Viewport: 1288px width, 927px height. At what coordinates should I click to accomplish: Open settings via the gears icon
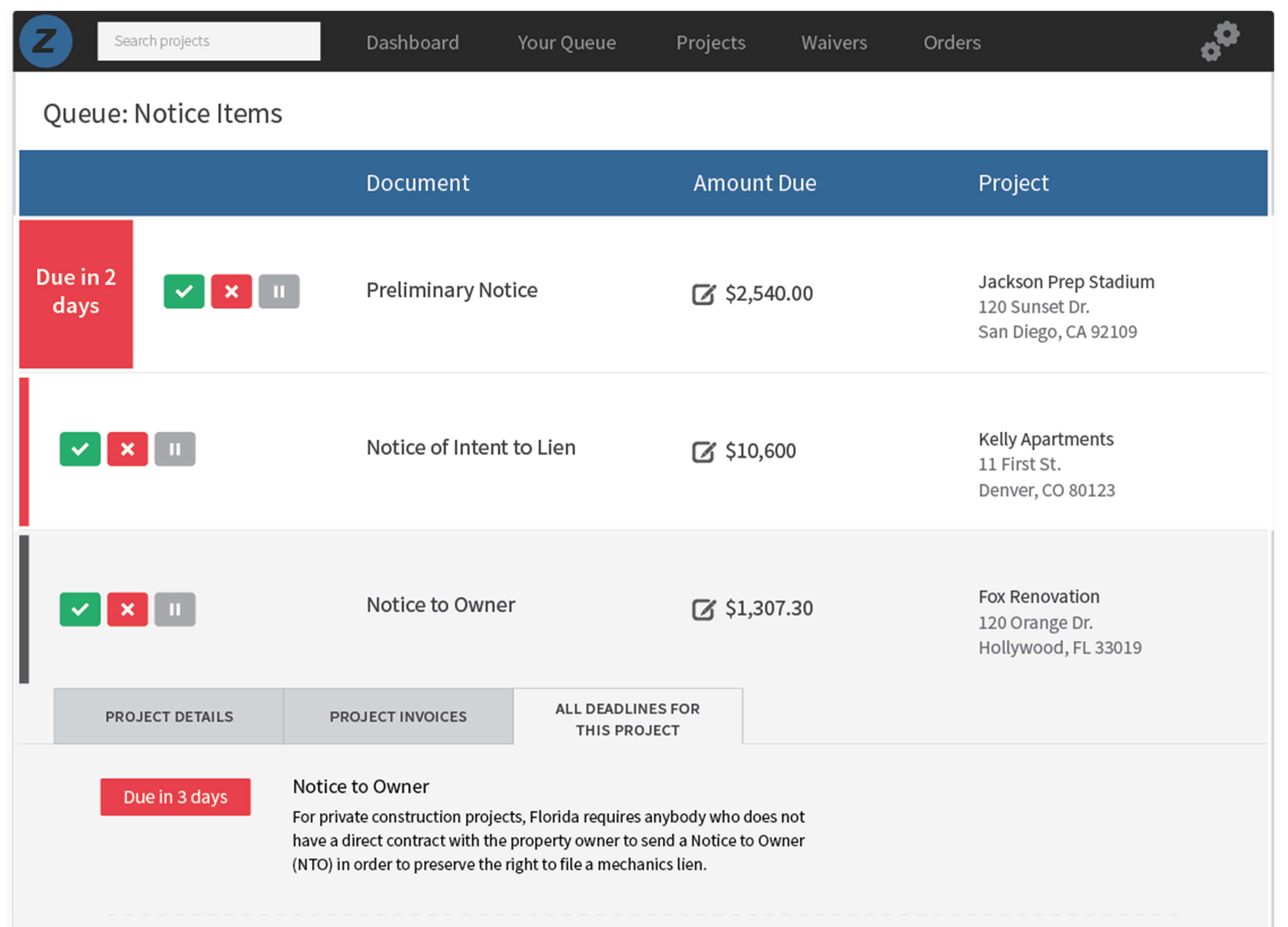(x=1219, y=41)
